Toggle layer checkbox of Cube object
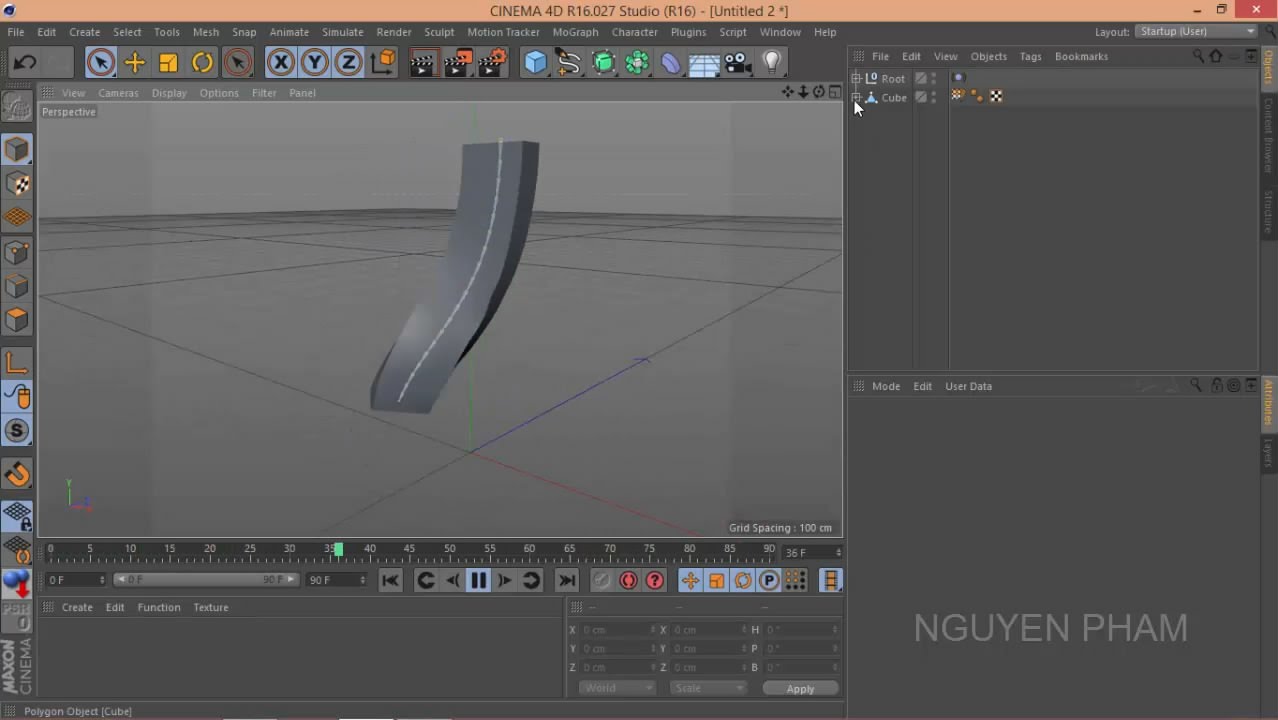The width and height of the screenshot is (1278, 720). point(921,97)
